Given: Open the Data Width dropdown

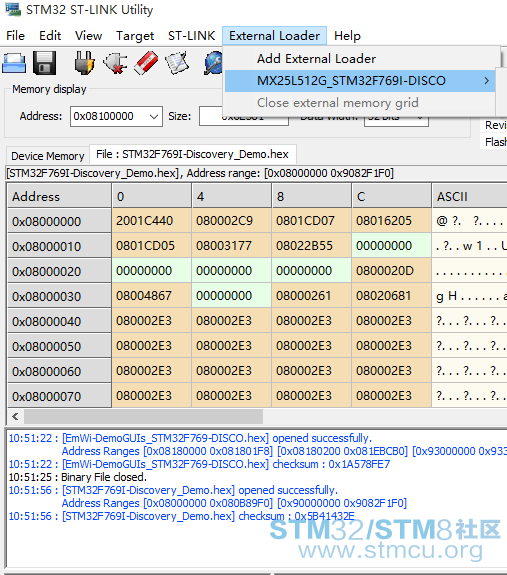Looking at the screenshot, I should [396, 122].
